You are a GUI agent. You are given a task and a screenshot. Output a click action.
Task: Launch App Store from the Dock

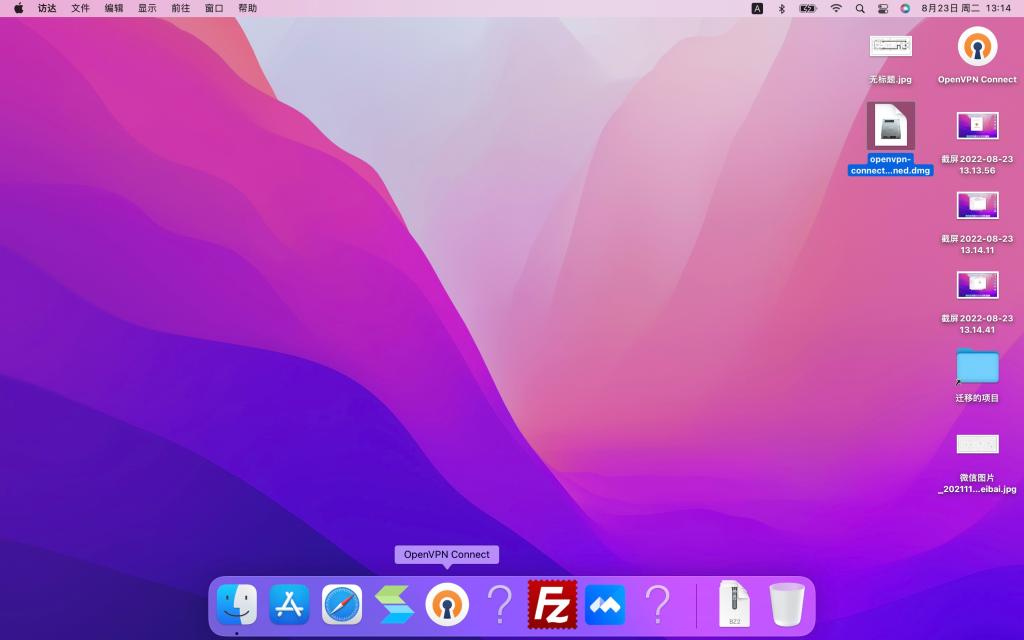tap(289, 604)
